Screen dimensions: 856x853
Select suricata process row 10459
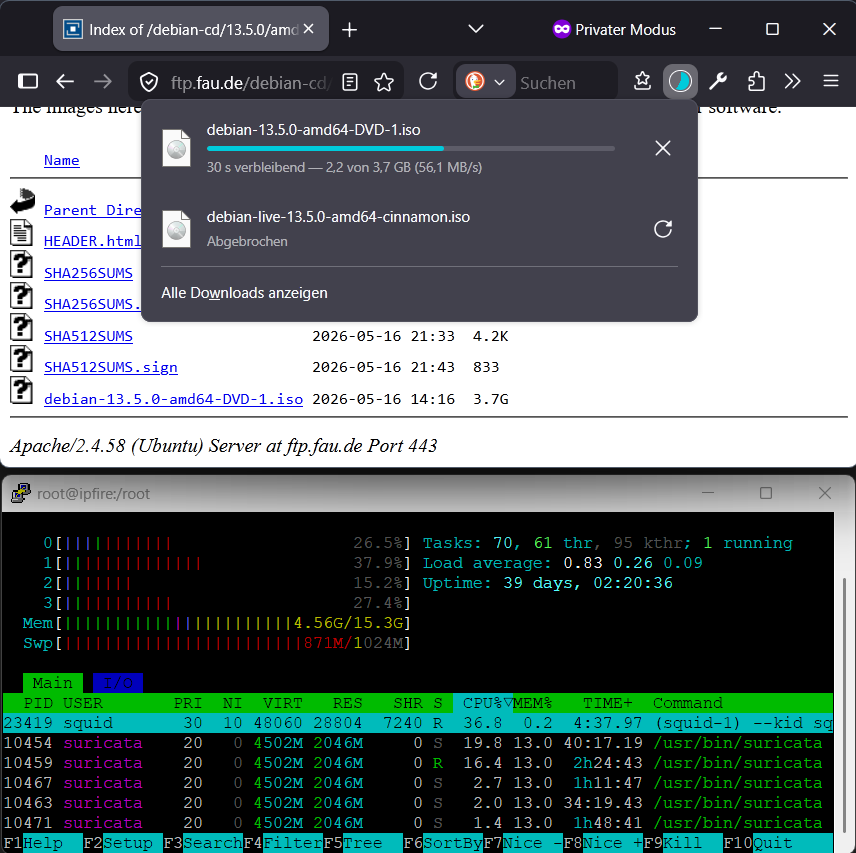pos(418,763)
